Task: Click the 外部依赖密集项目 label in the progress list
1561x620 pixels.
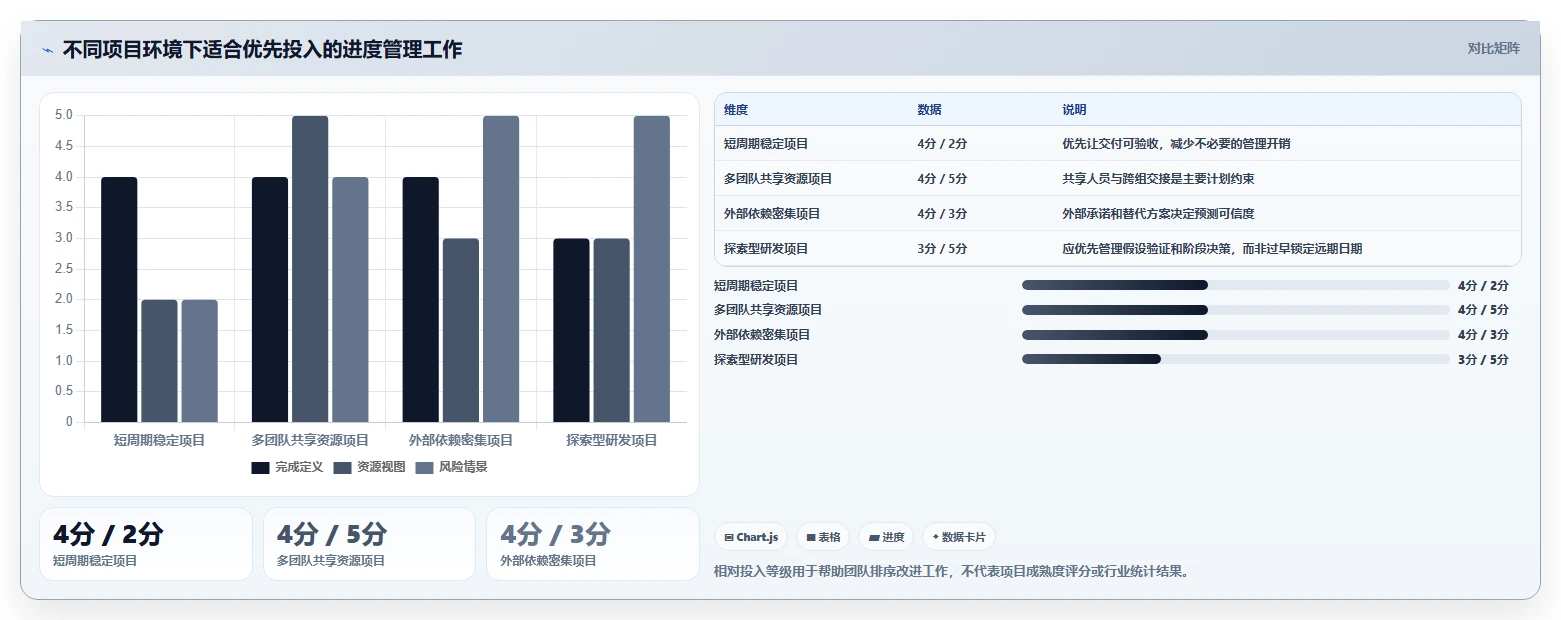Action: [762, 335]
